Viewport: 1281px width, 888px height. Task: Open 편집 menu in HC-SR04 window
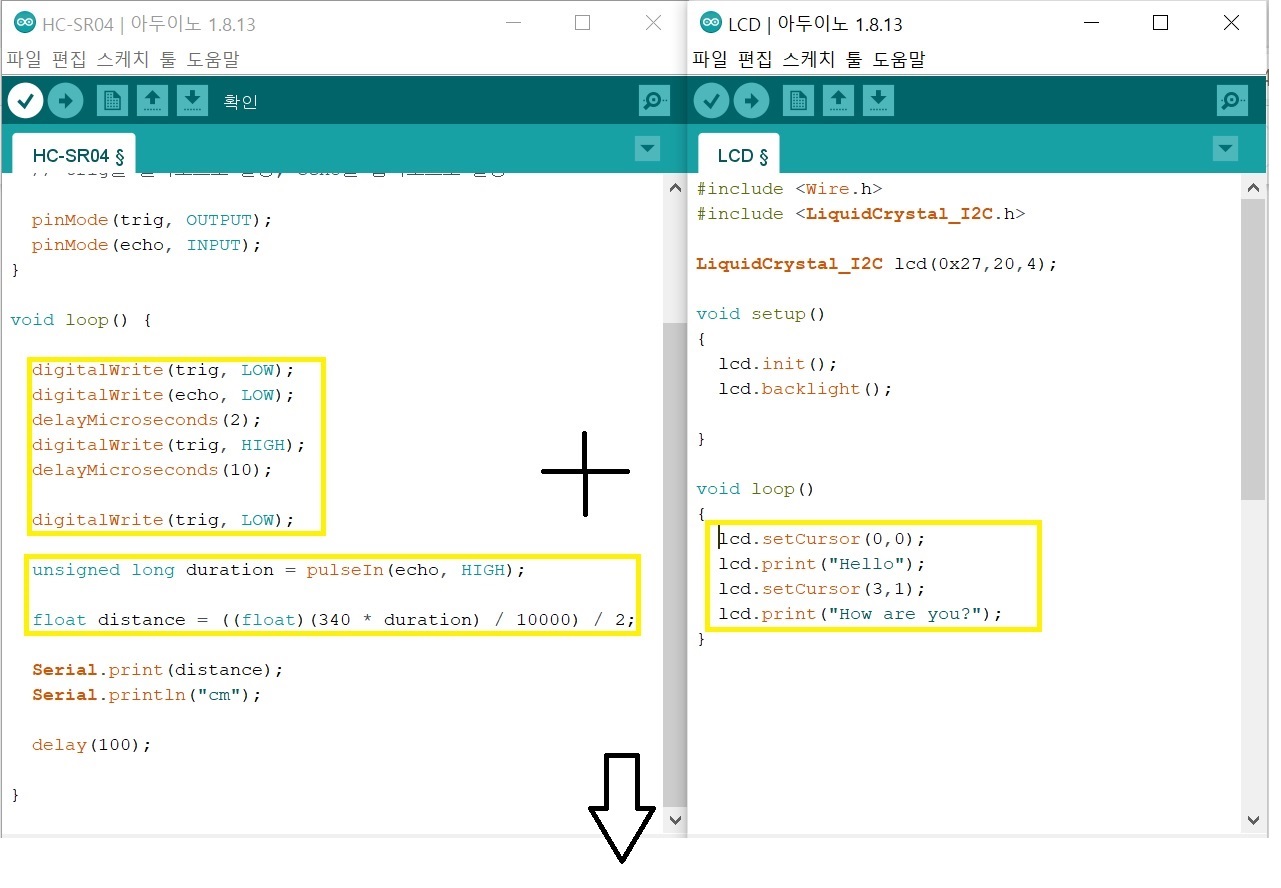coord(69,60)
